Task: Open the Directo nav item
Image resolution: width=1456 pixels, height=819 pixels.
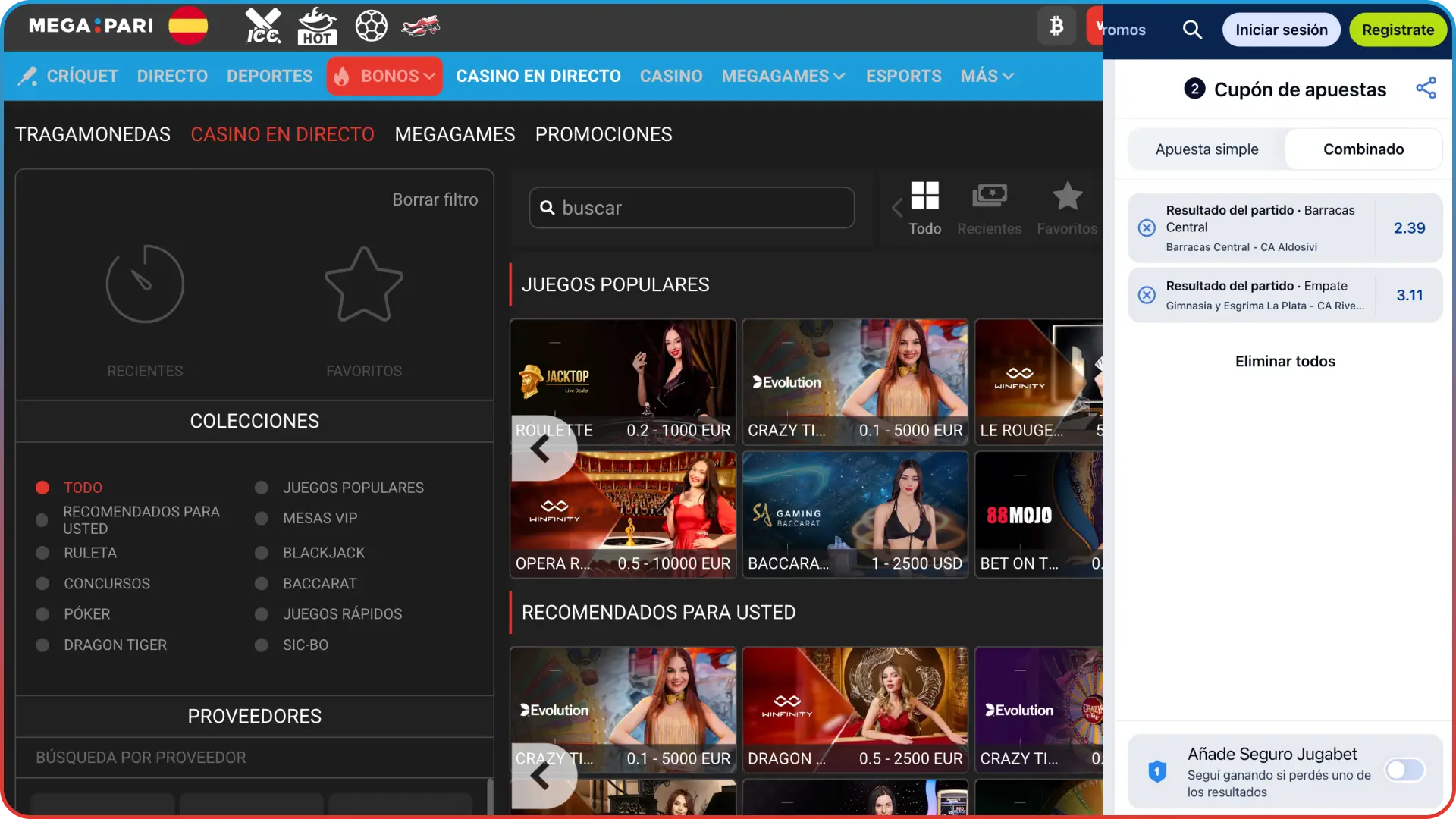Action: (x=172, y=76)
